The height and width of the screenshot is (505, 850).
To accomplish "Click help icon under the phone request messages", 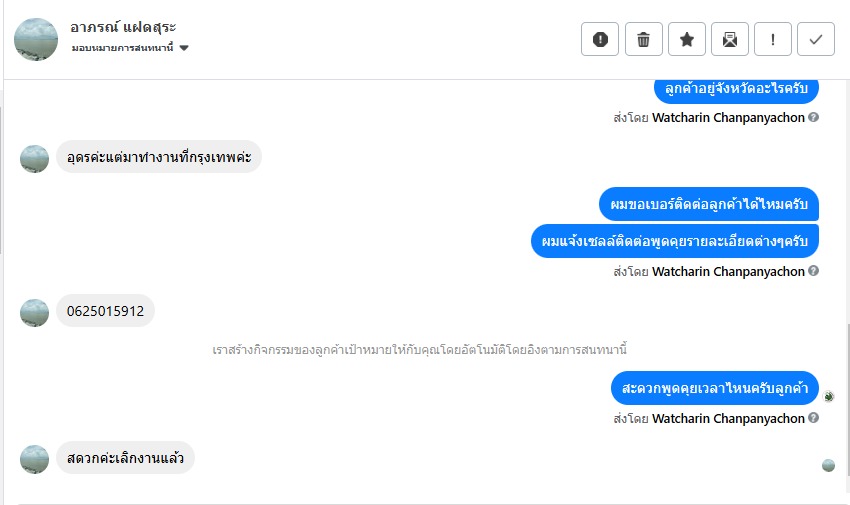I will (814, 271).
